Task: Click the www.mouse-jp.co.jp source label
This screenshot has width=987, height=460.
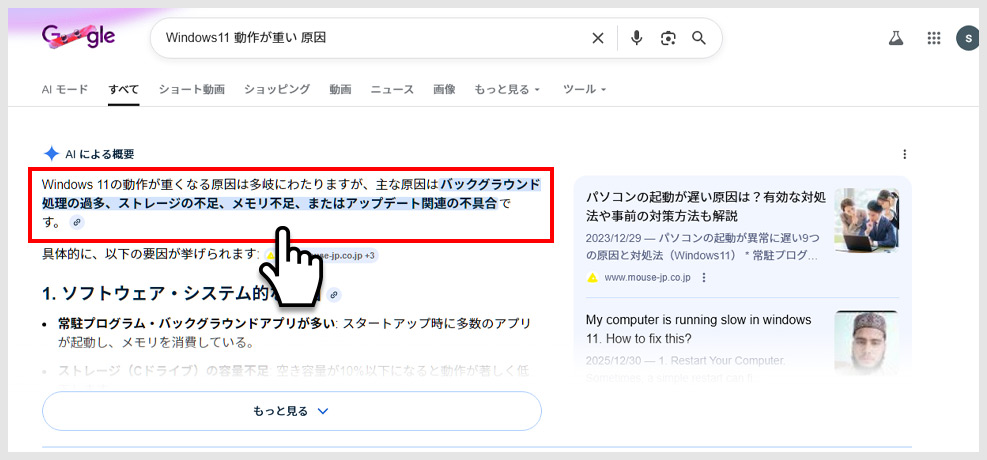Action: point(648,278)
